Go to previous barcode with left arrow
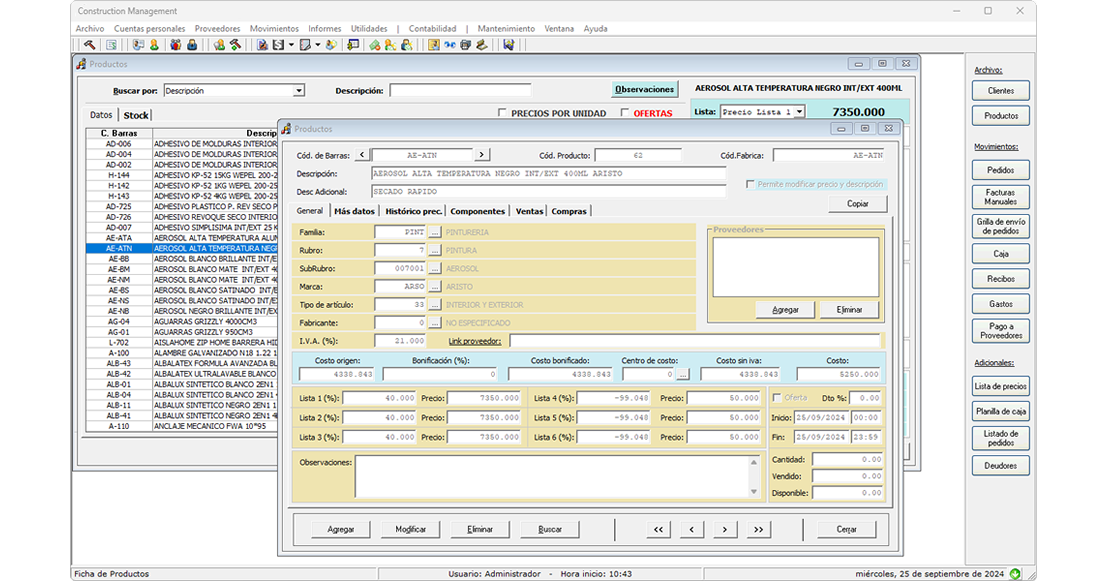1106x581 pixels. click(362, 154)
